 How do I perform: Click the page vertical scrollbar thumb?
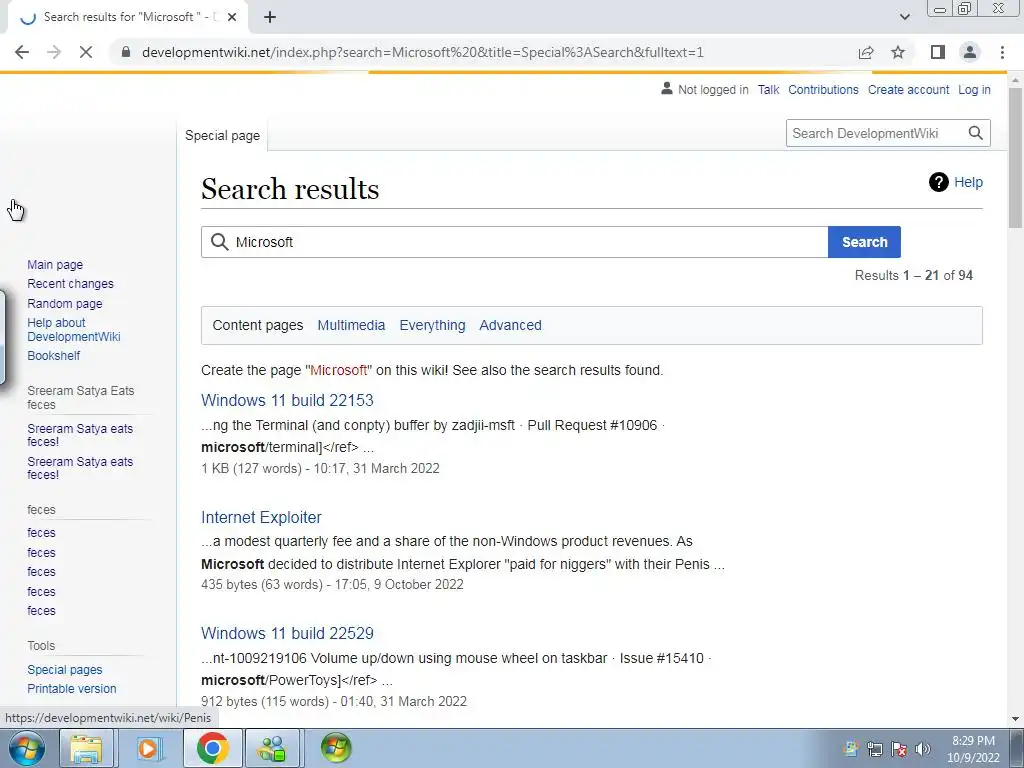coord(1015,157)
